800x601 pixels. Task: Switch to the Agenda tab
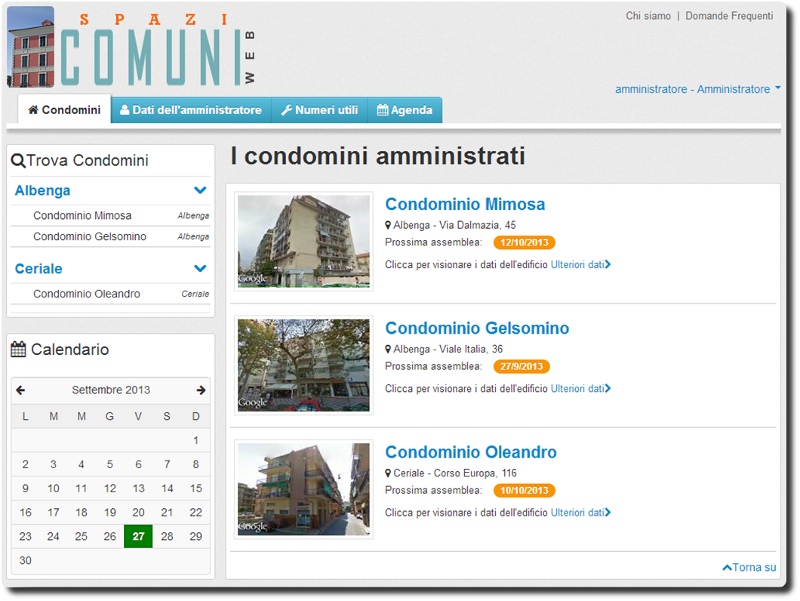[405, 111]
